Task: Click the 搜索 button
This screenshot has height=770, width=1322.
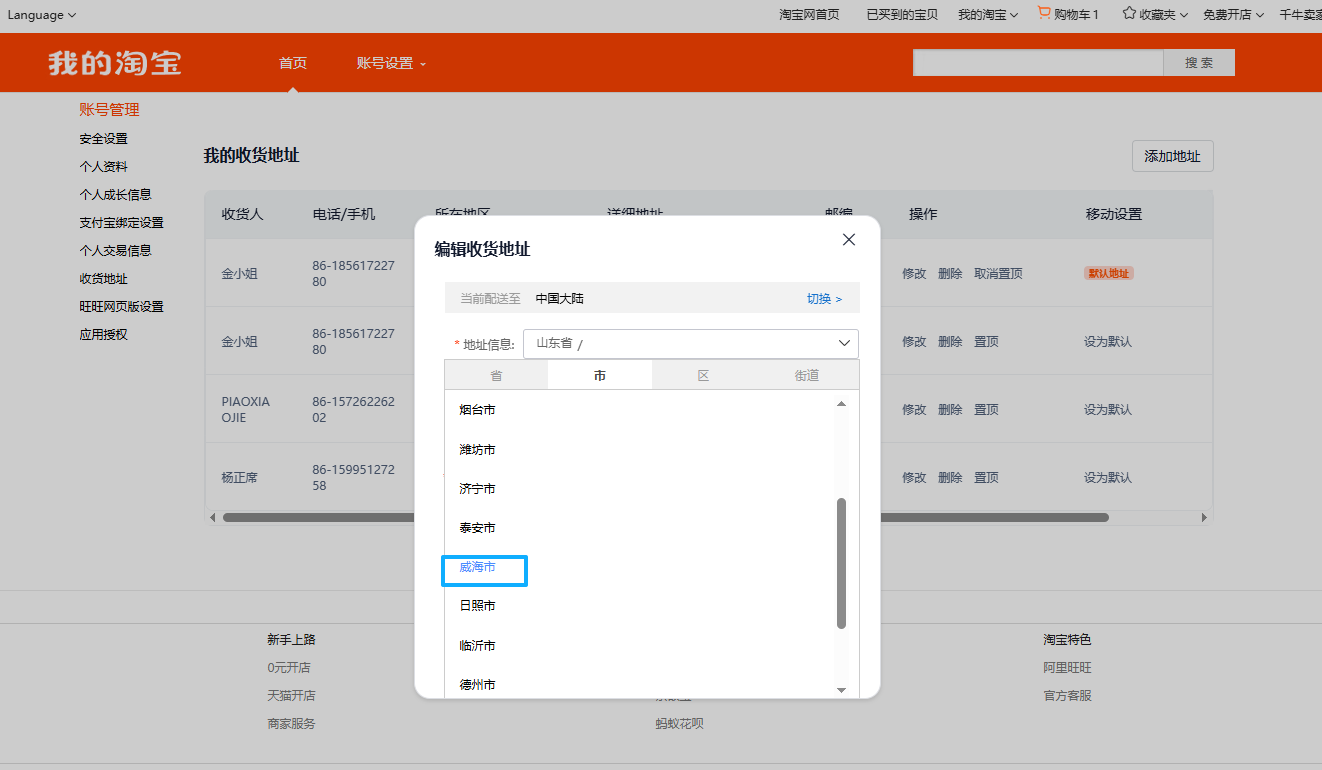Action: [x=1198, y=63]
